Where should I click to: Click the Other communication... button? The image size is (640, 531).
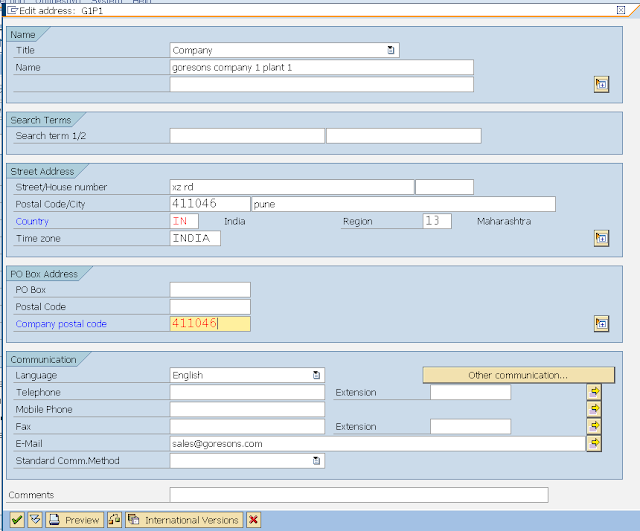click(x=518, y=375)
